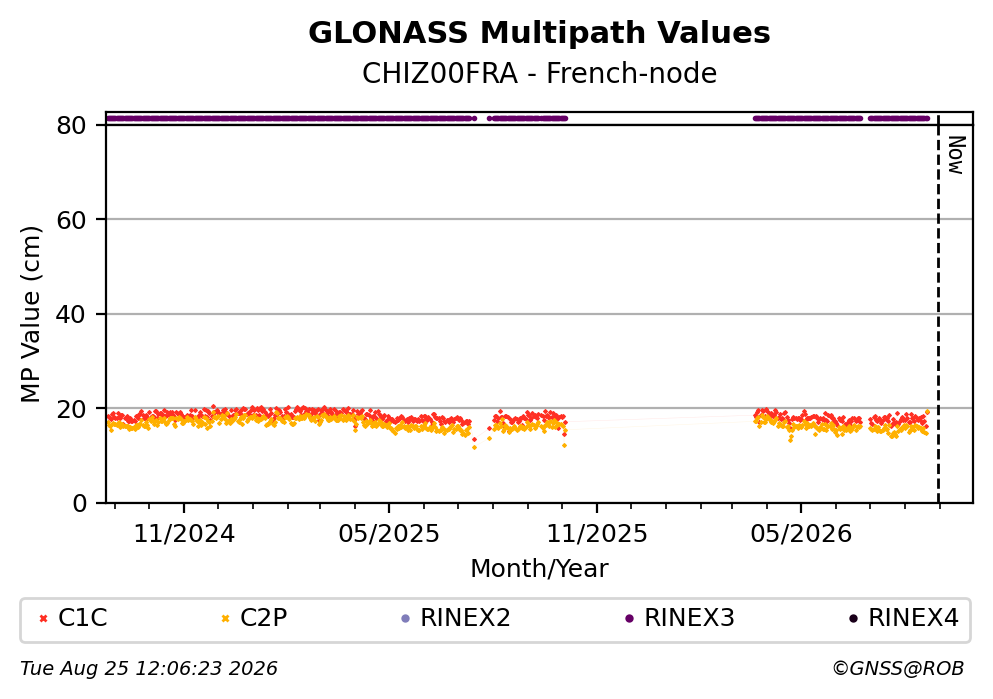Click the 05/2026 x-axis tick label
This screenshot has height=699, width=993.
click(801, 534)
